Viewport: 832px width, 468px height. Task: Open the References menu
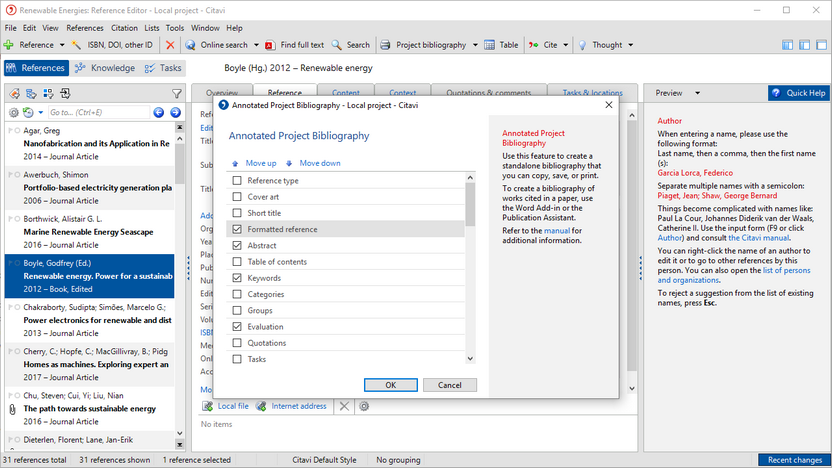click(x=85, y=28)
